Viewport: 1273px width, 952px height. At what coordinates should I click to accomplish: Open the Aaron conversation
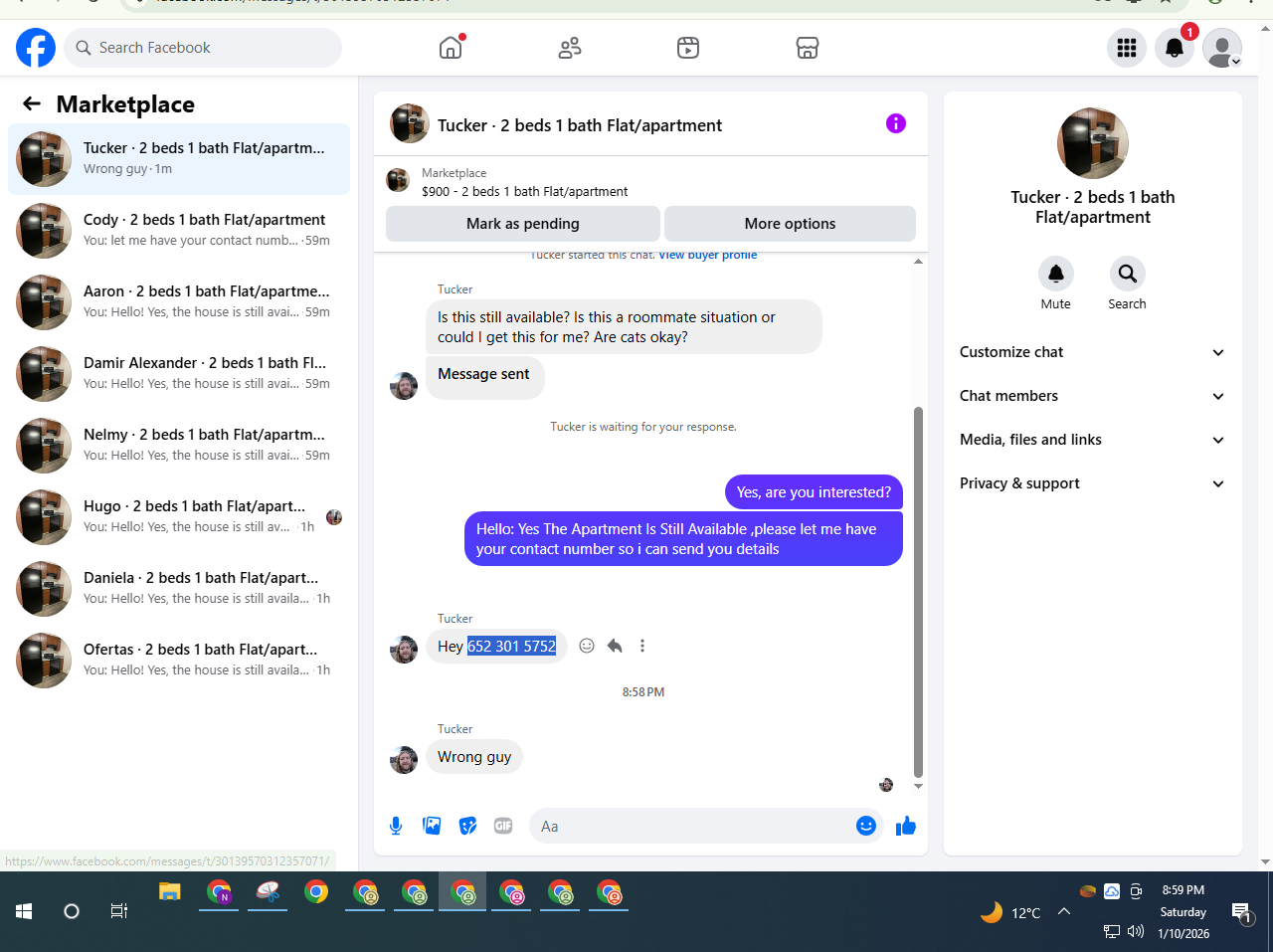[179, 302]
